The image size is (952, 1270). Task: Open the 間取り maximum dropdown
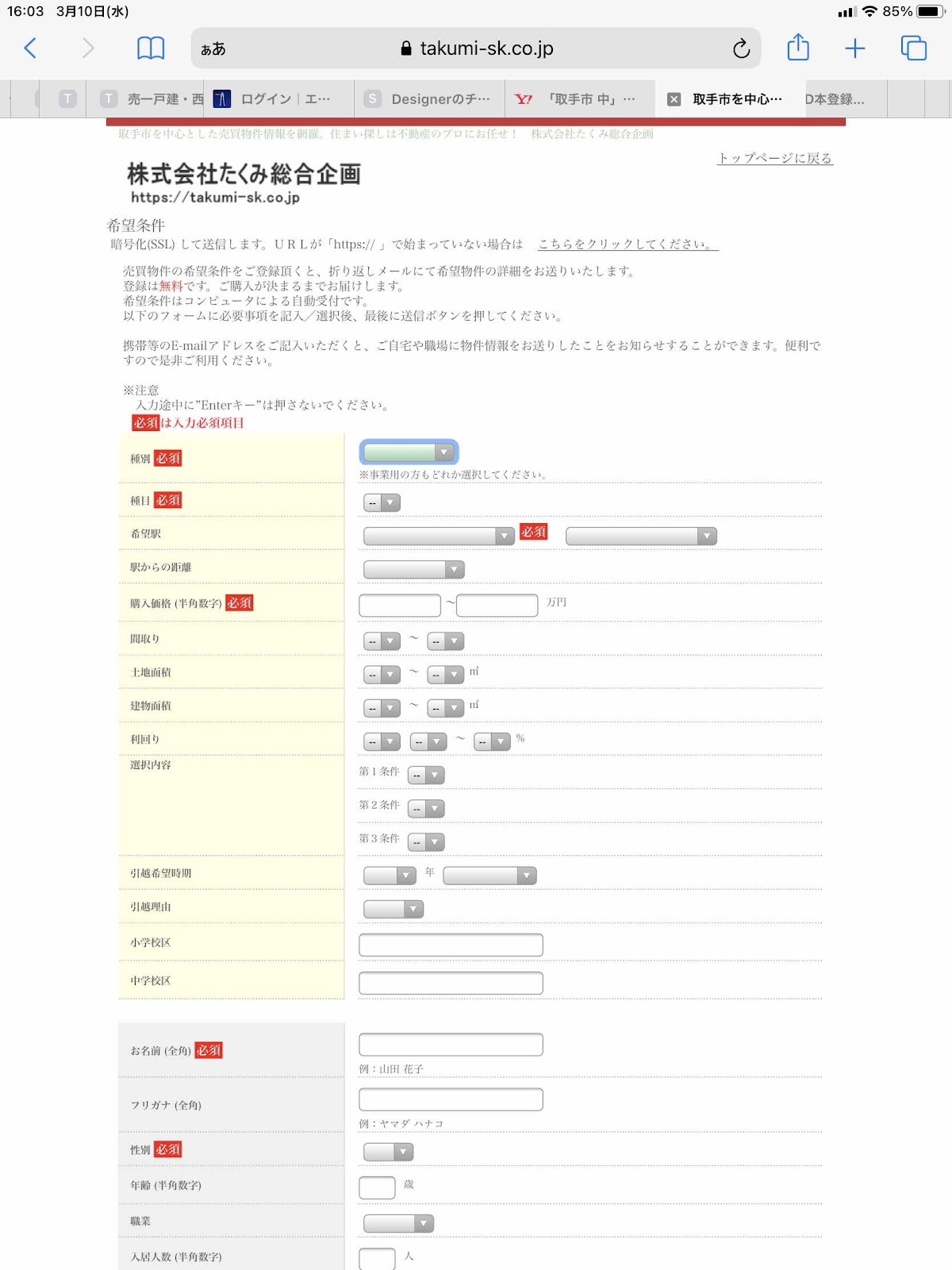[x=445, y=641]
